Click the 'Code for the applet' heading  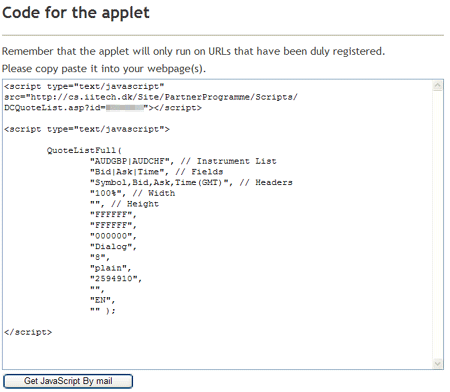click(x=76, y=13)
